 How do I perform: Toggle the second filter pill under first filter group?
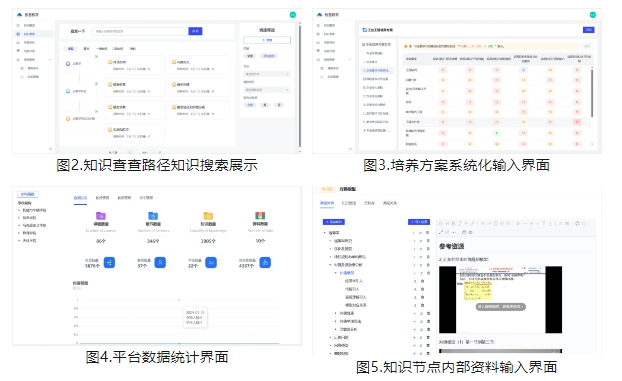click(269, 56)
